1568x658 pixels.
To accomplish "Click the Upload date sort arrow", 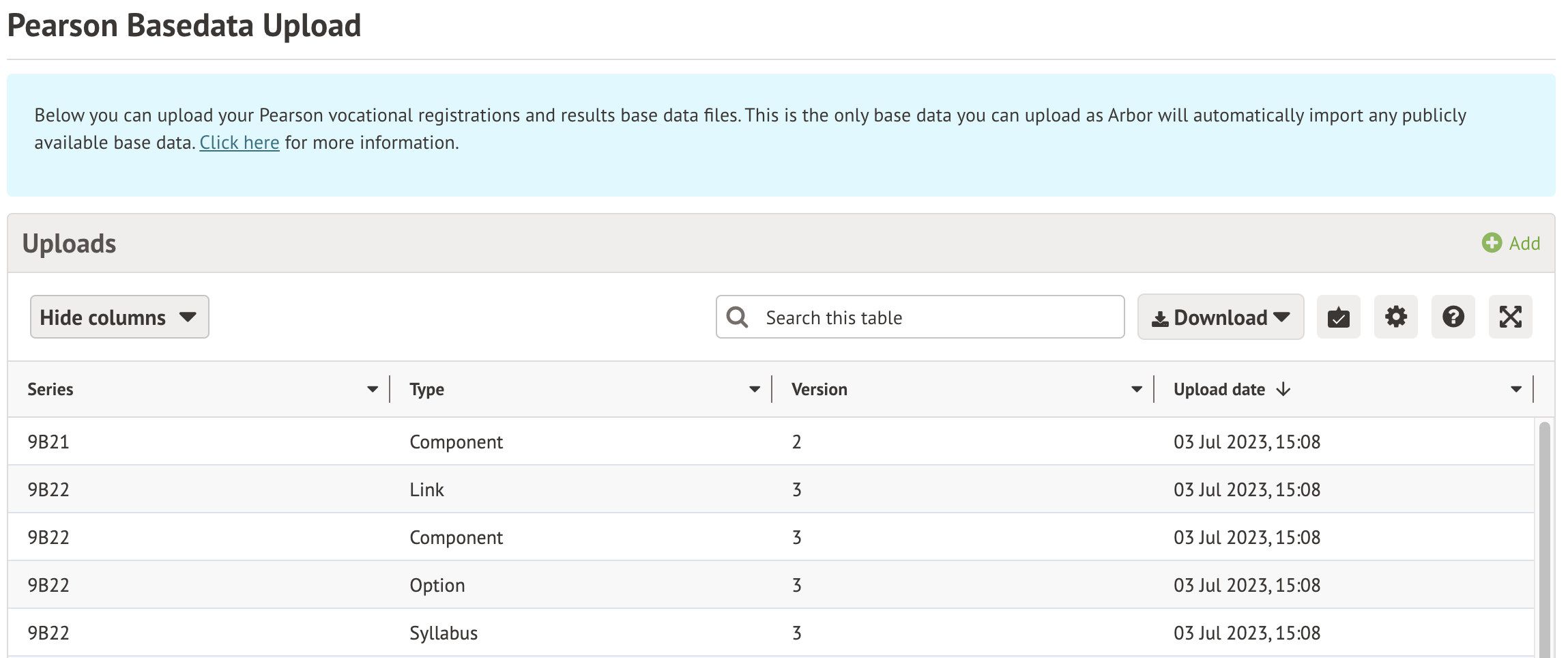I will tap(1283, 389).
